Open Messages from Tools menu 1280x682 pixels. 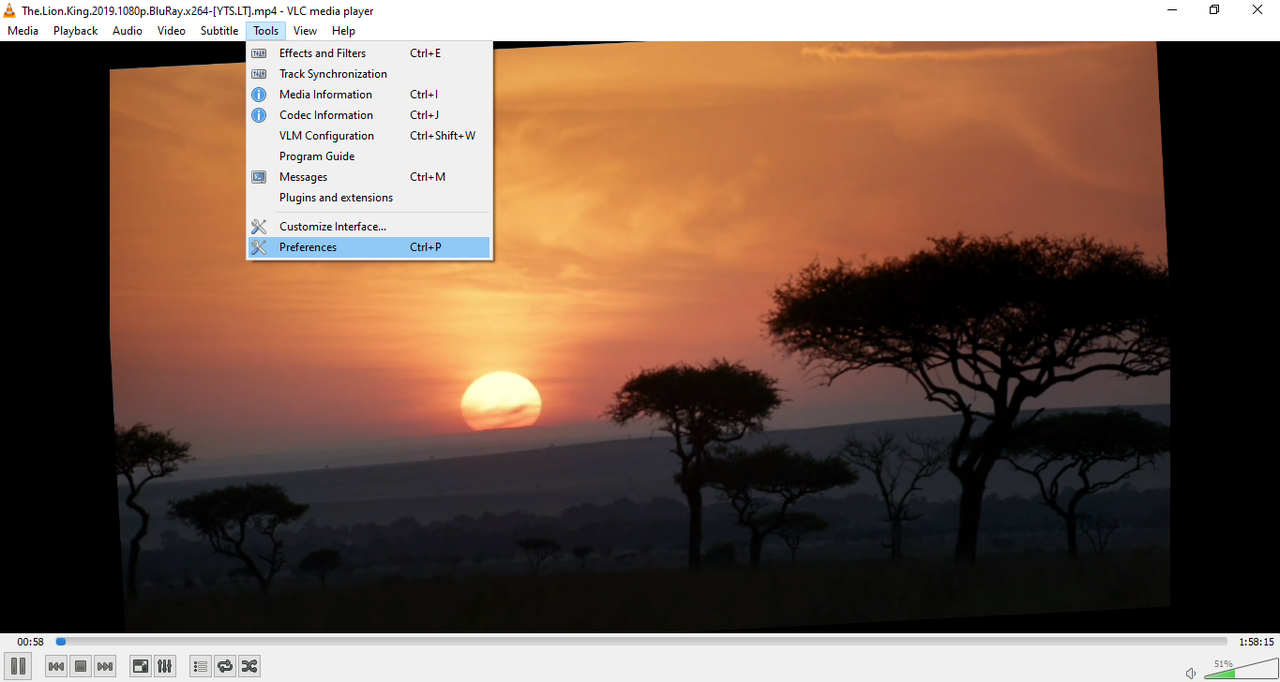click(x=369, y=177)
